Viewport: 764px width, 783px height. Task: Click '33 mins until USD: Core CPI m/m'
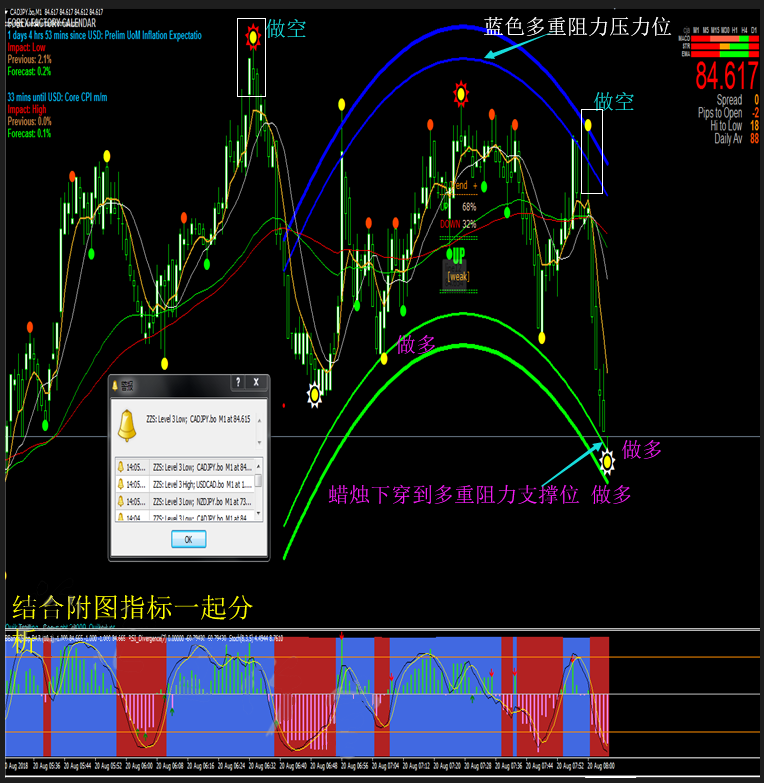click(57, 97)
